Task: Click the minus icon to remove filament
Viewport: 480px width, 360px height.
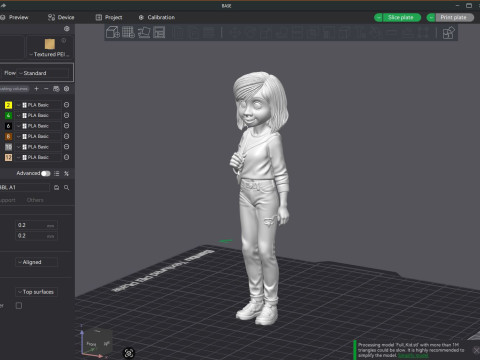Action: point(46,89)
